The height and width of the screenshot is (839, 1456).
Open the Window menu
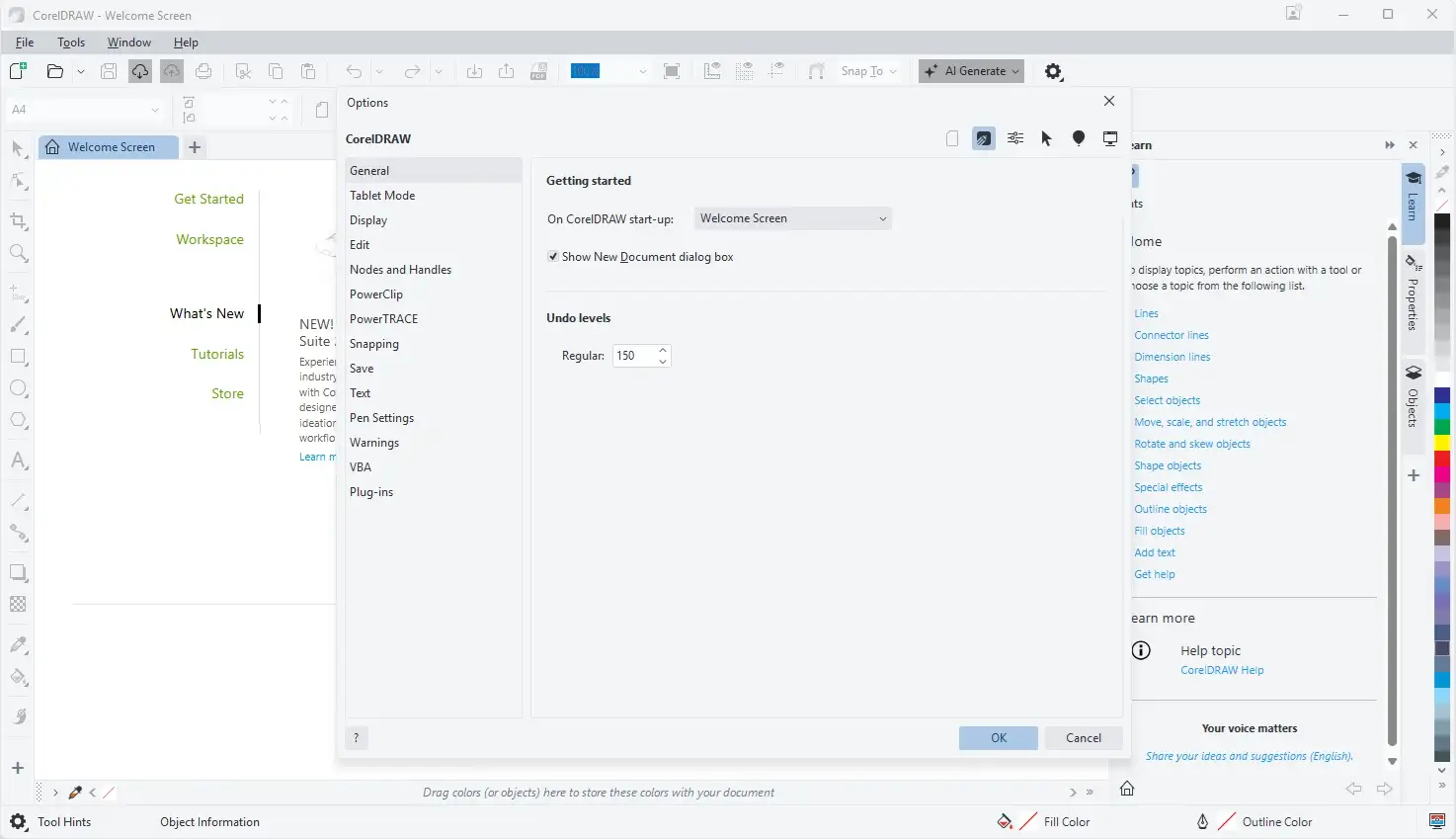pos(129,42)
